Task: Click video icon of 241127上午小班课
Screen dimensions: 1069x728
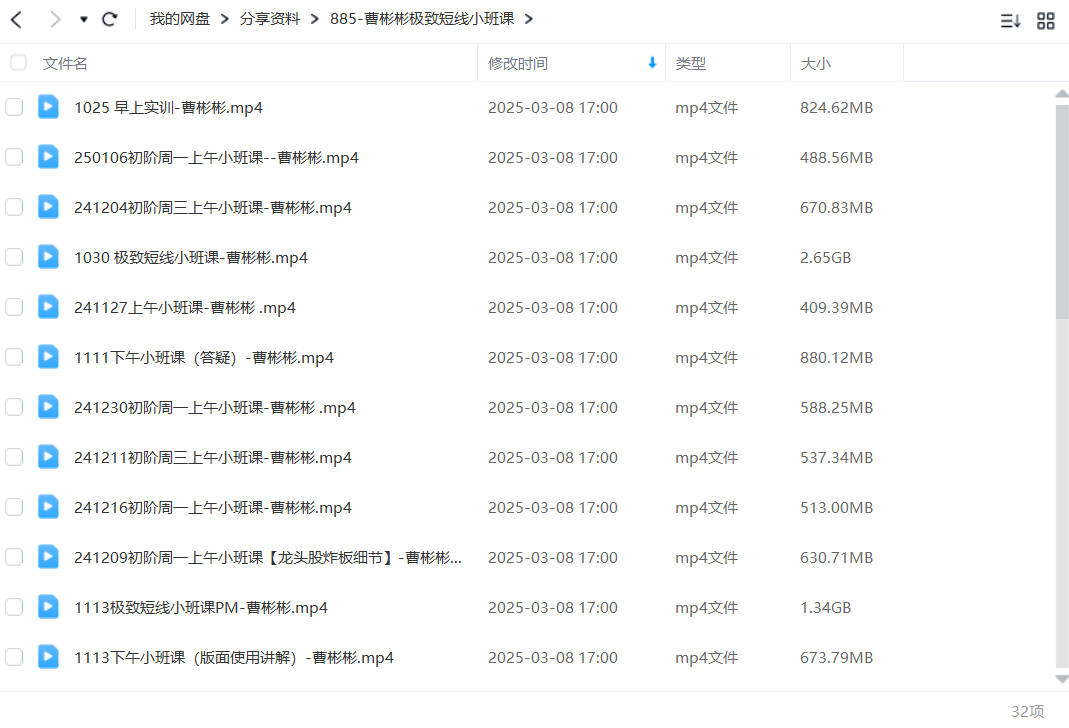Action: [48, 306]
